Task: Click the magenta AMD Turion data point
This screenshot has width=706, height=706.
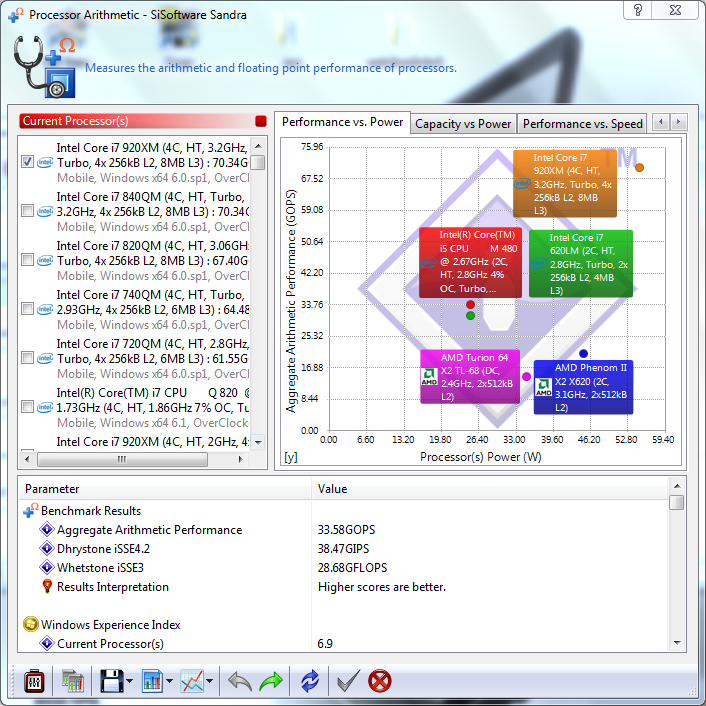Action: 526,376
